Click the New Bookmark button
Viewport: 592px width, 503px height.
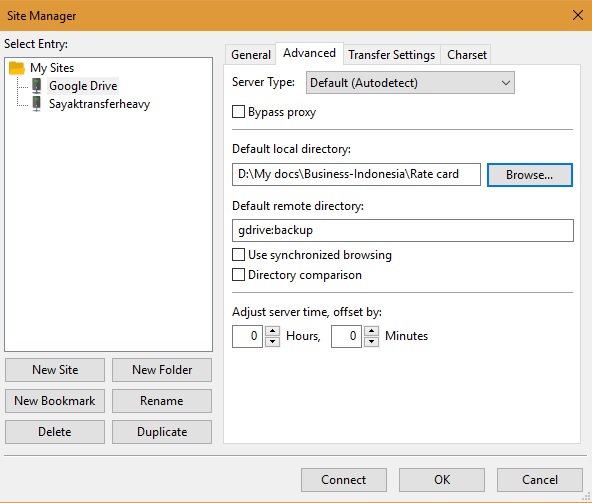tap(55, 401)
